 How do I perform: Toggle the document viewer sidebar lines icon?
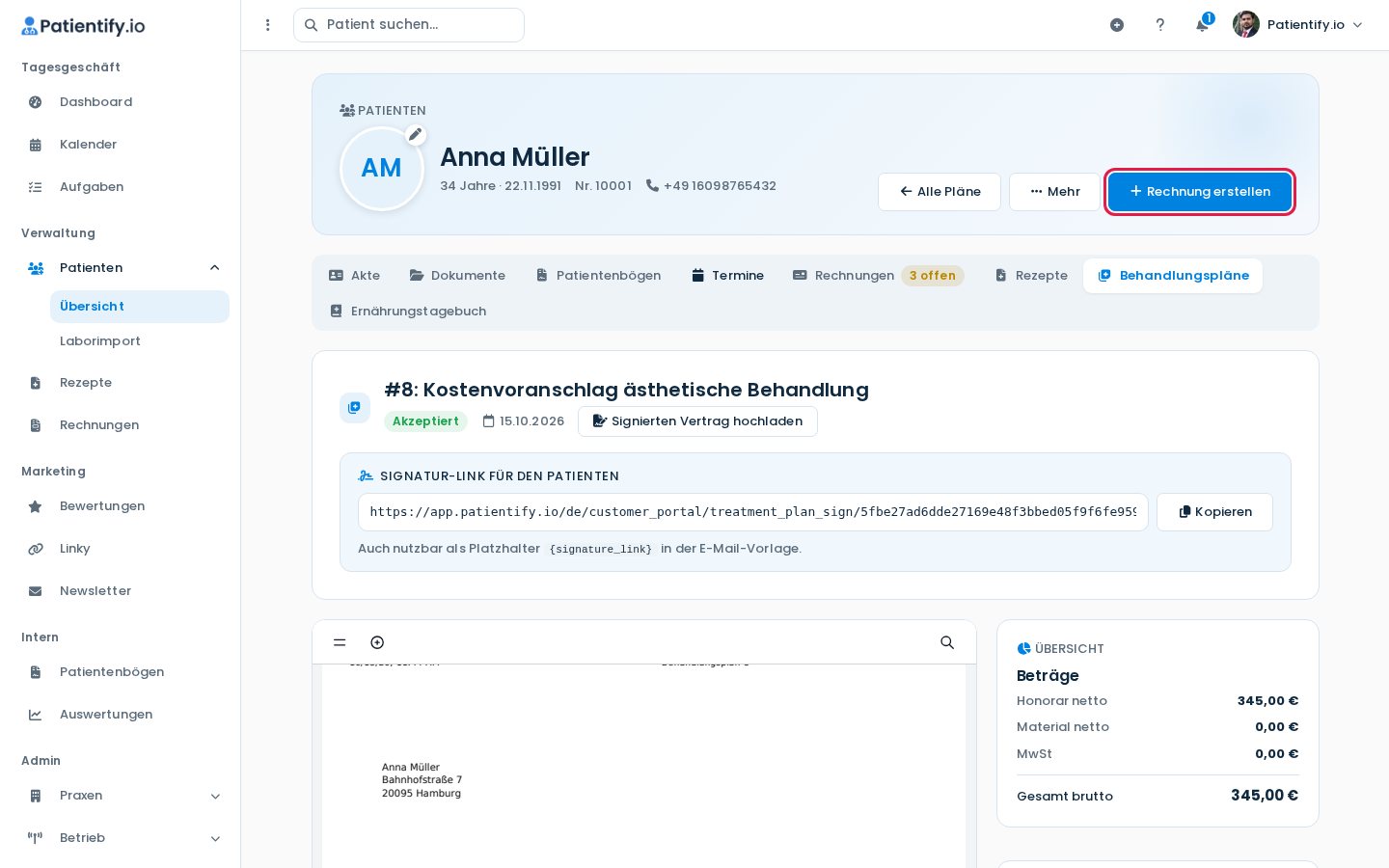point(340,642)
